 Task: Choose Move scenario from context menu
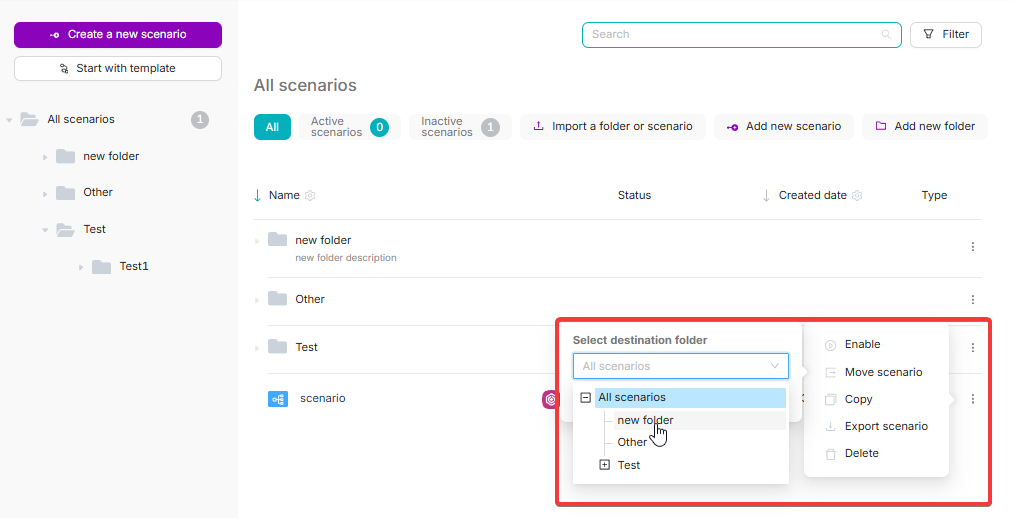(x=883, y=372)
